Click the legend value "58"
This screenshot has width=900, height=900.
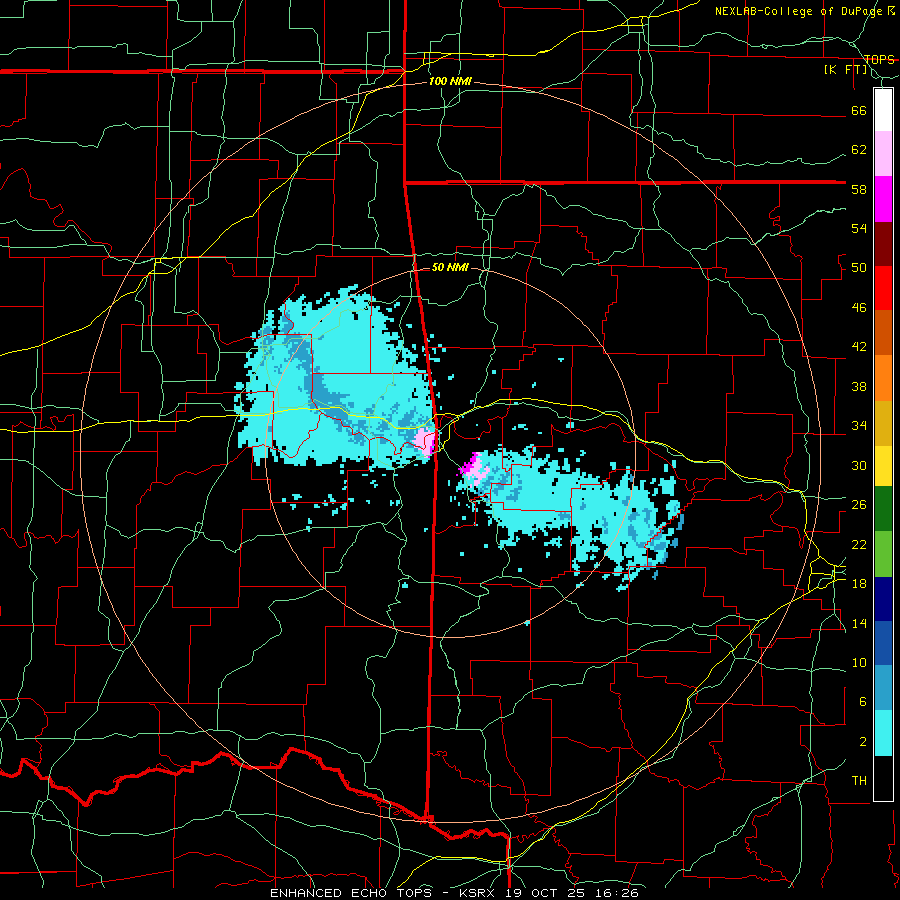pyautogui.click(x=859, y=189)
